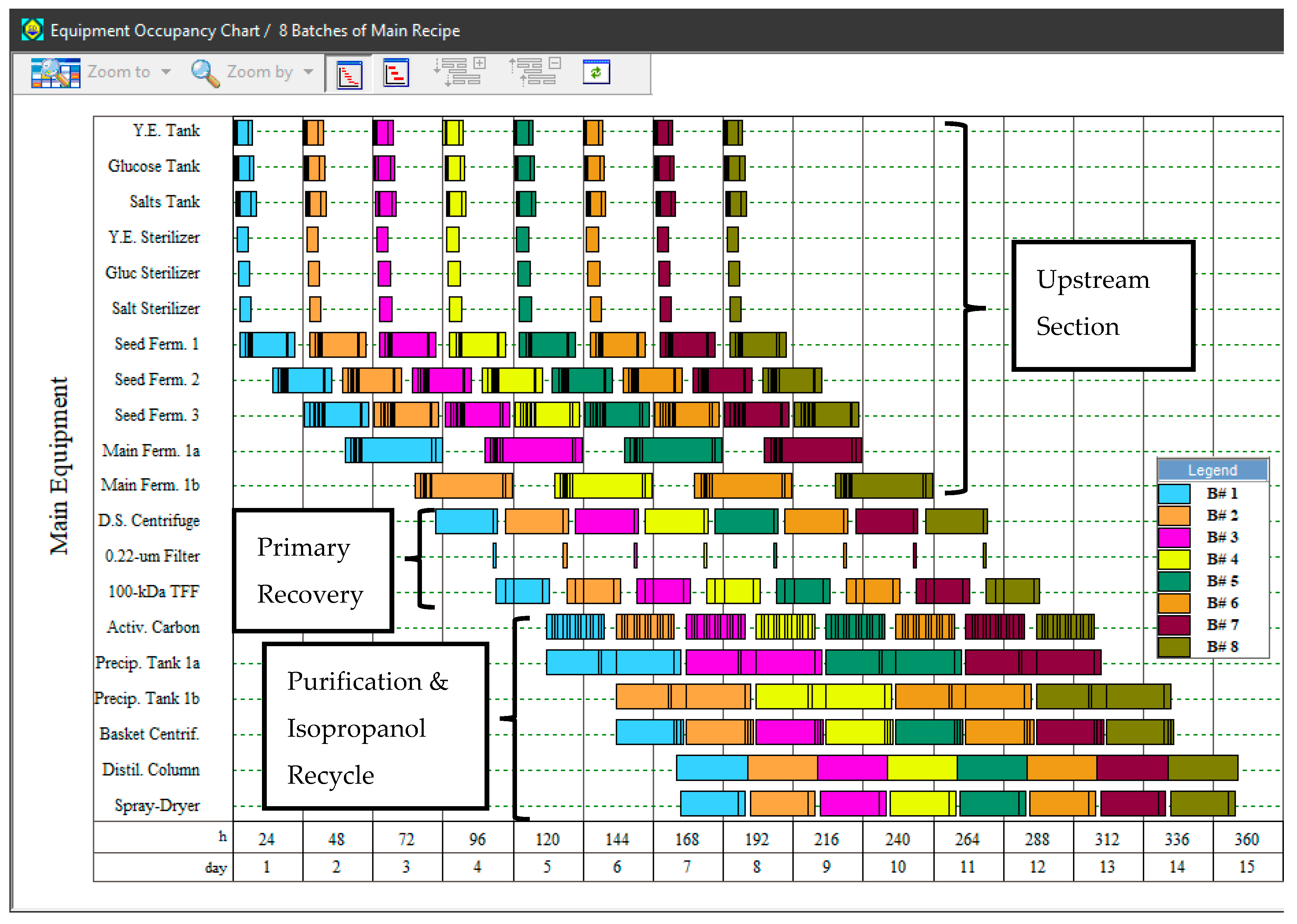Open the Zoom to dropdown arrow

tap(166, 72)
